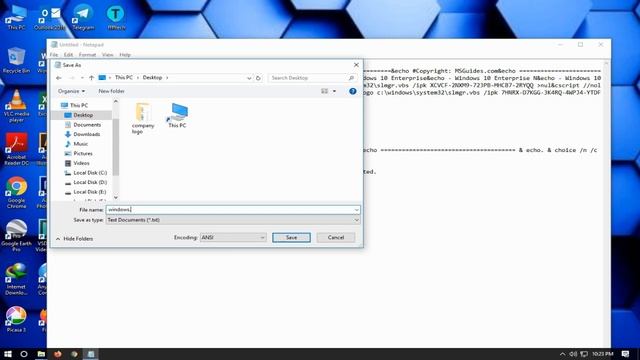
Task: Open Acrobat Reader DC shortcut
Action: click(x=16, y=149)
